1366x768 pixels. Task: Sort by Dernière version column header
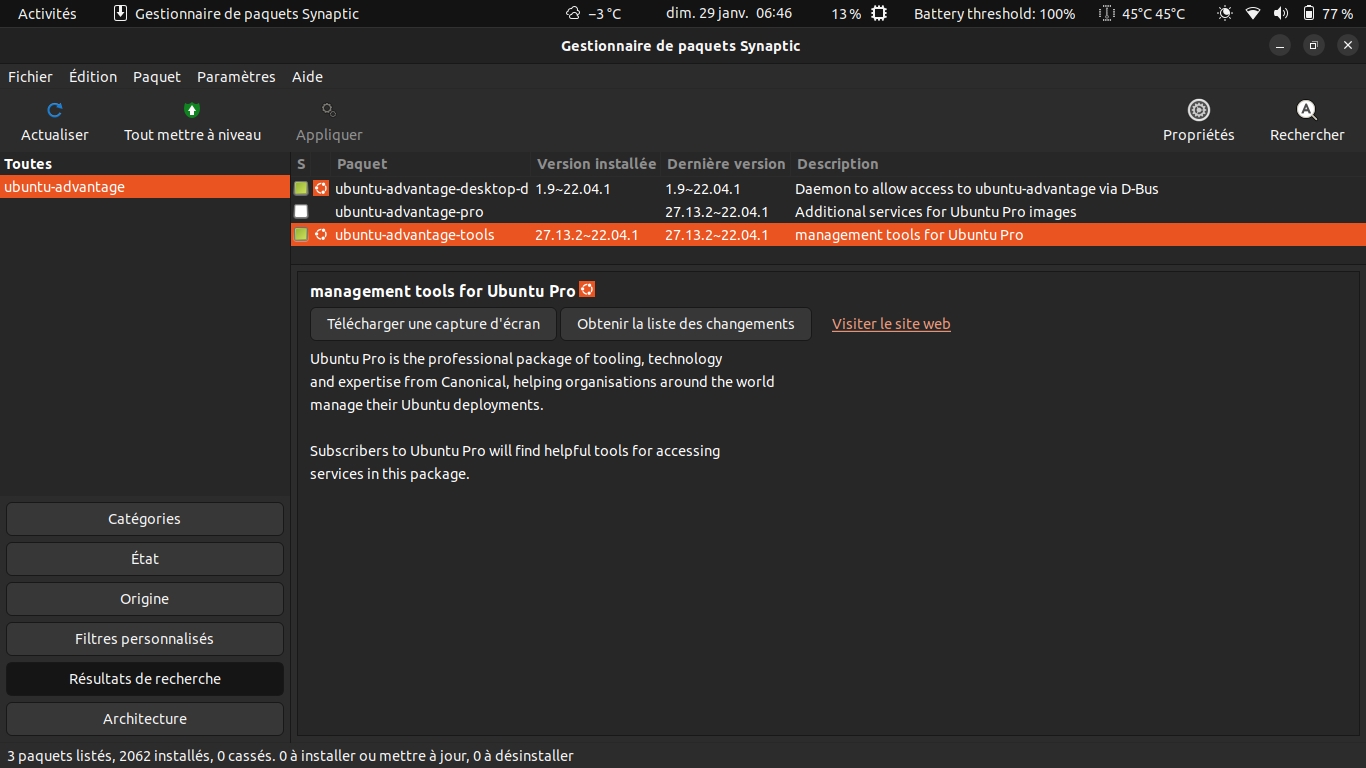coord(727,164)
